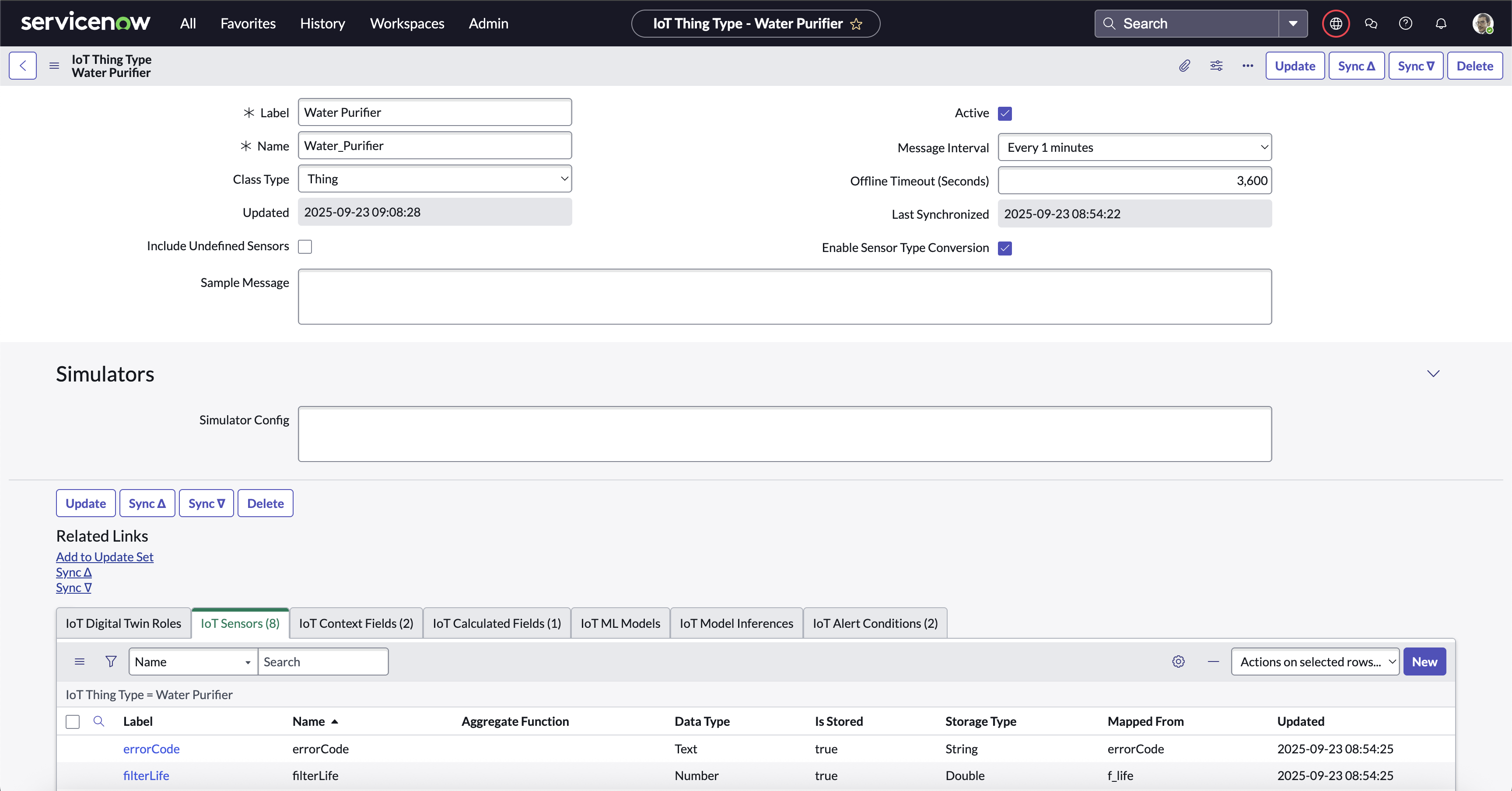Open the History menu
This screenshot has height=791, width=1512.
point(322,24)
